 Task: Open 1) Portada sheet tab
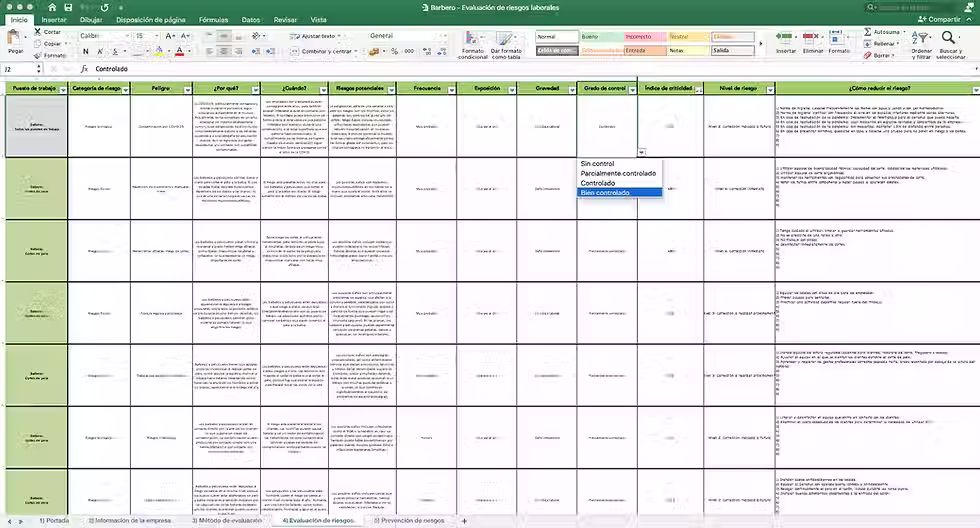[x=54, y=521]
